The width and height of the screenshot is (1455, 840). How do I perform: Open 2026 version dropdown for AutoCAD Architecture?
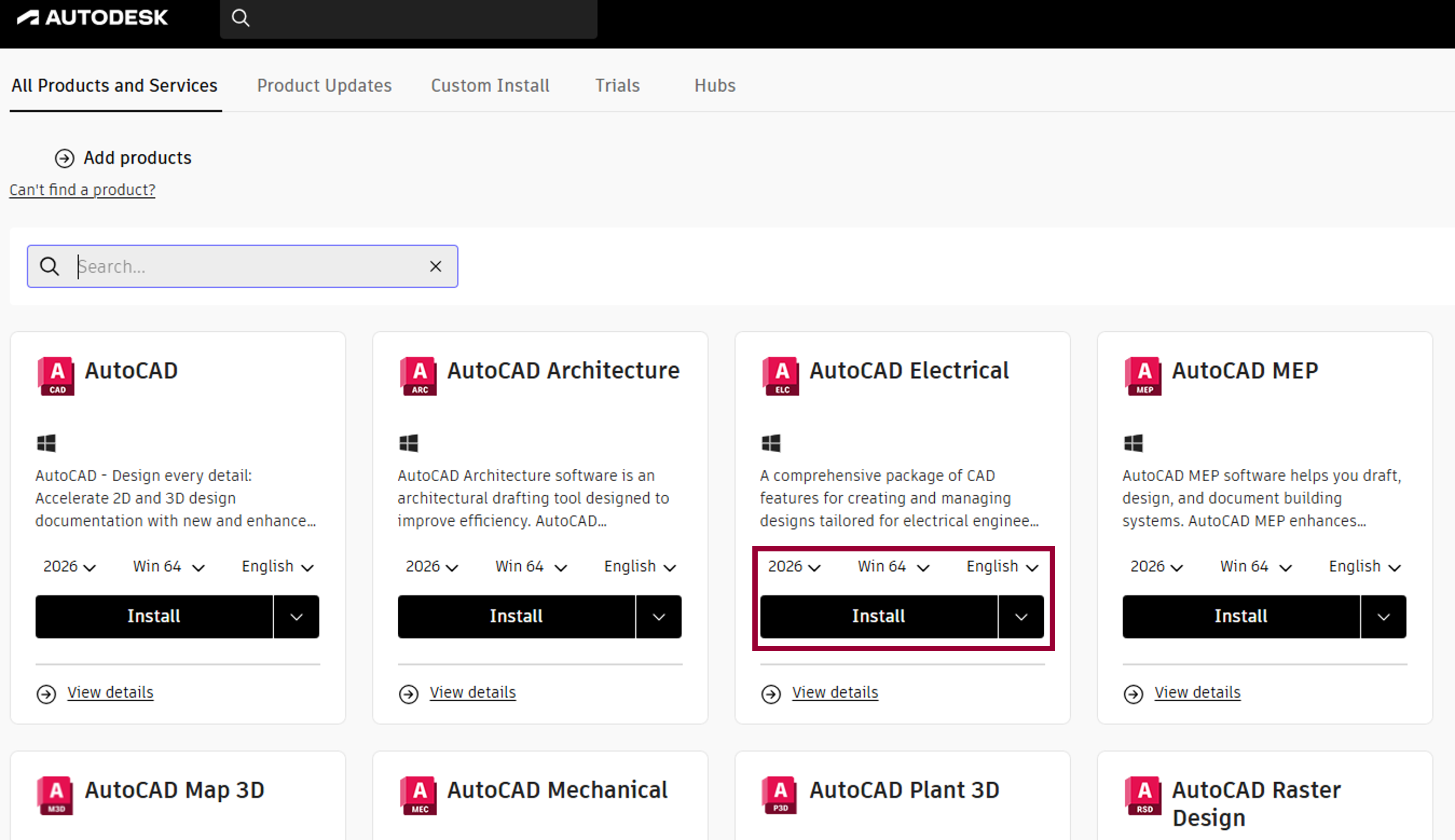(x=432, y=566)
